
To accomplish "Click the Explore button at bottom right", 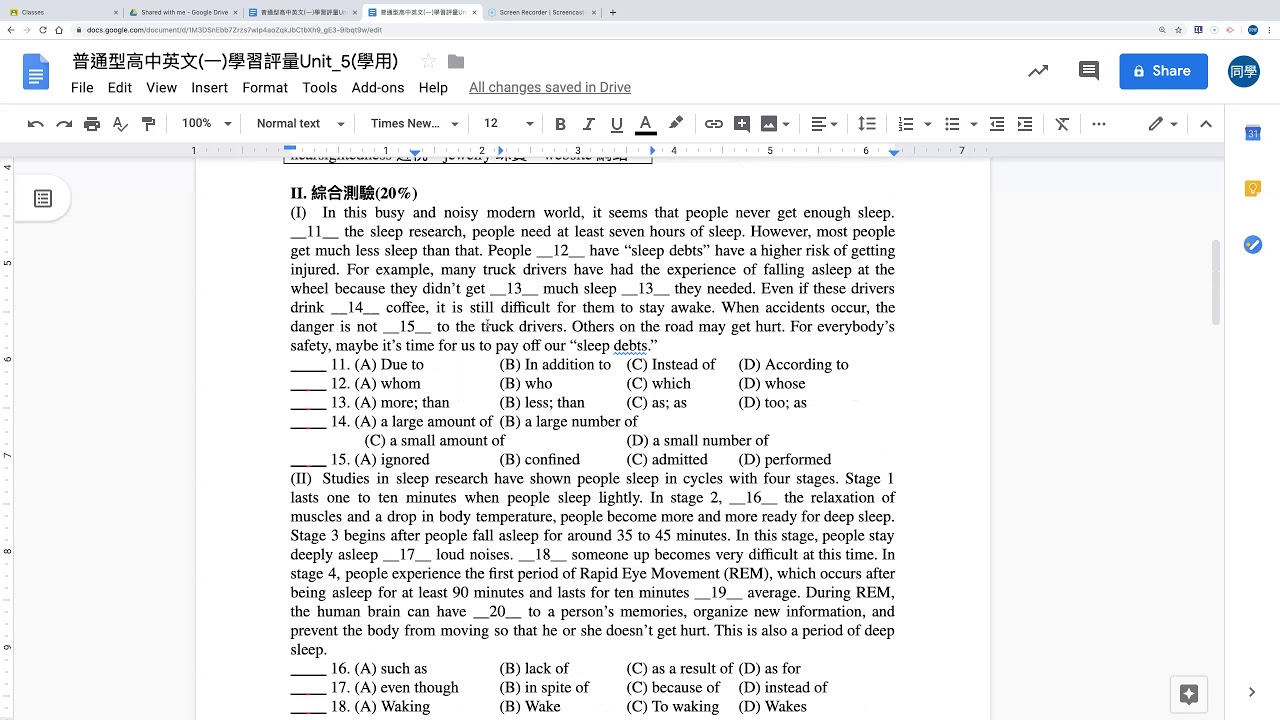I will tap(1189, 694).
